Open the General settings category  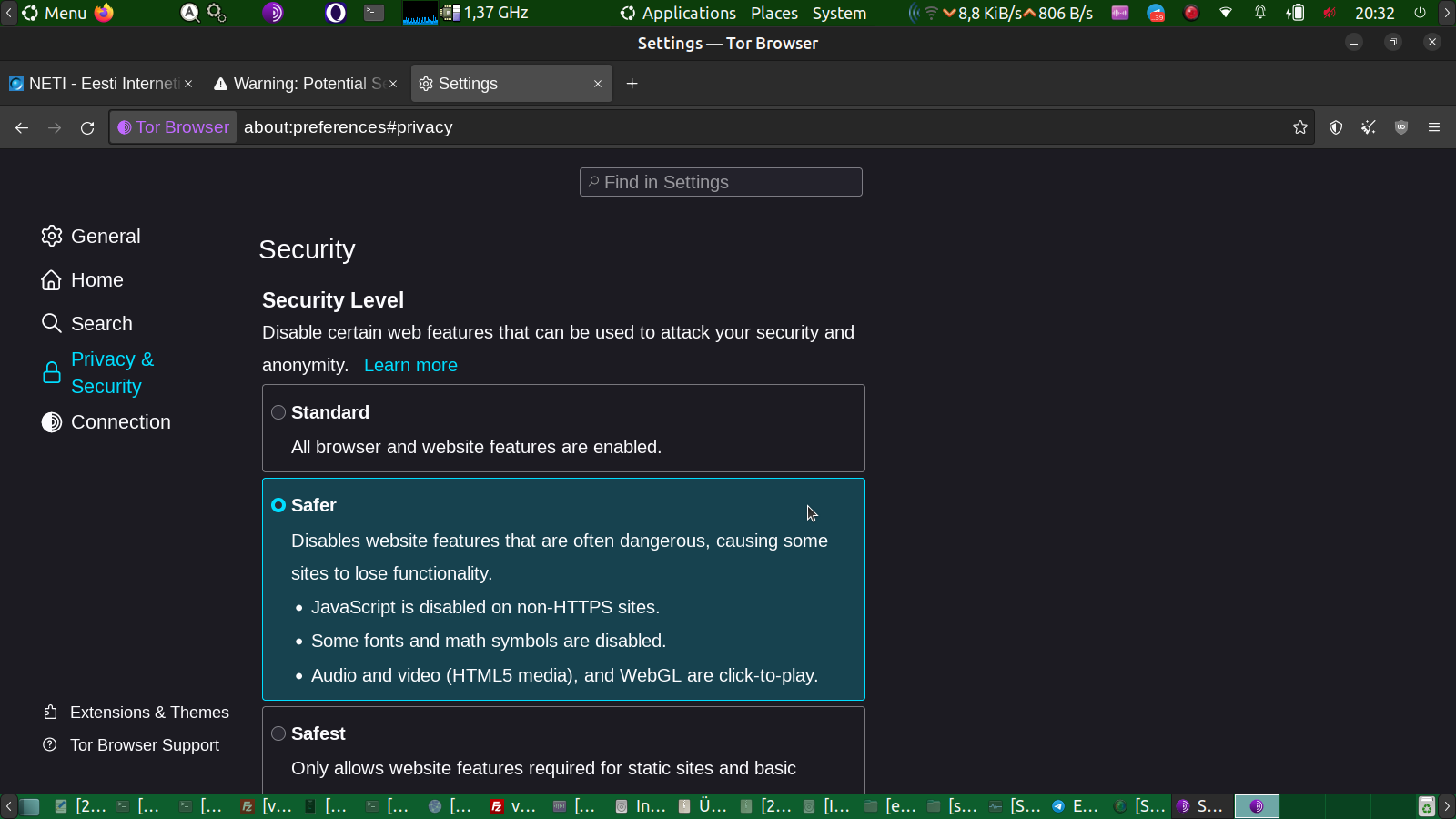pyautogui.click(x=91, y=237)
